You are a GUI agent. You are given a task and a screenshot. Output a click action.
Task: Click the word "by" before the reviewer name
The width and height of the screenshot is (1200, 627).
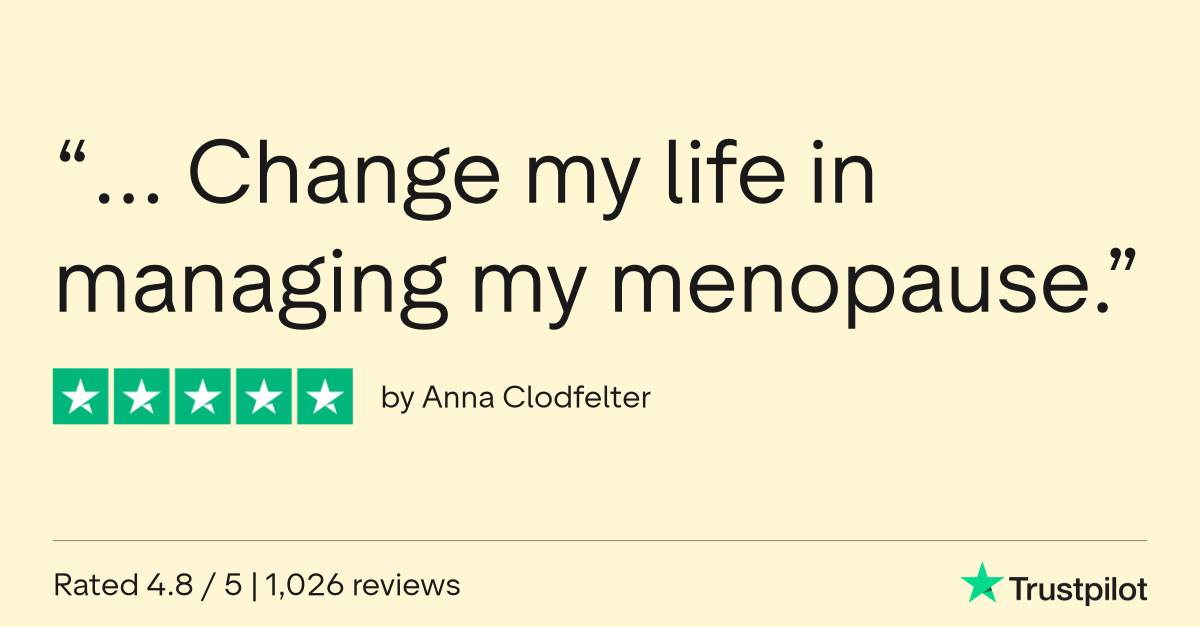(x=397, y=398)
